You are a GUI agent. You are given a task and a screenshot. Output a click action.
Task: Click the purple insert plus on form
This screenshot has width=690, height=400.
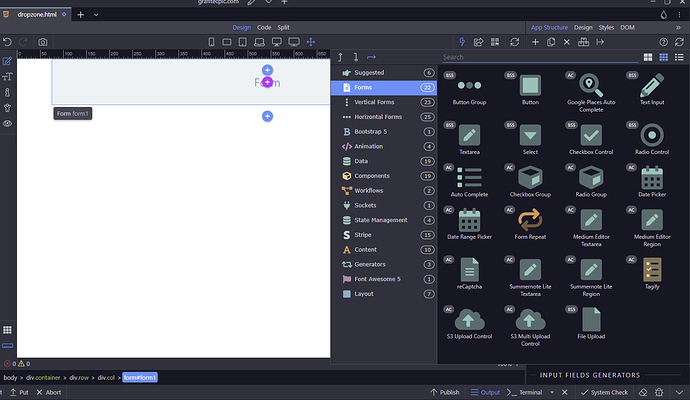tap(267, 82)
